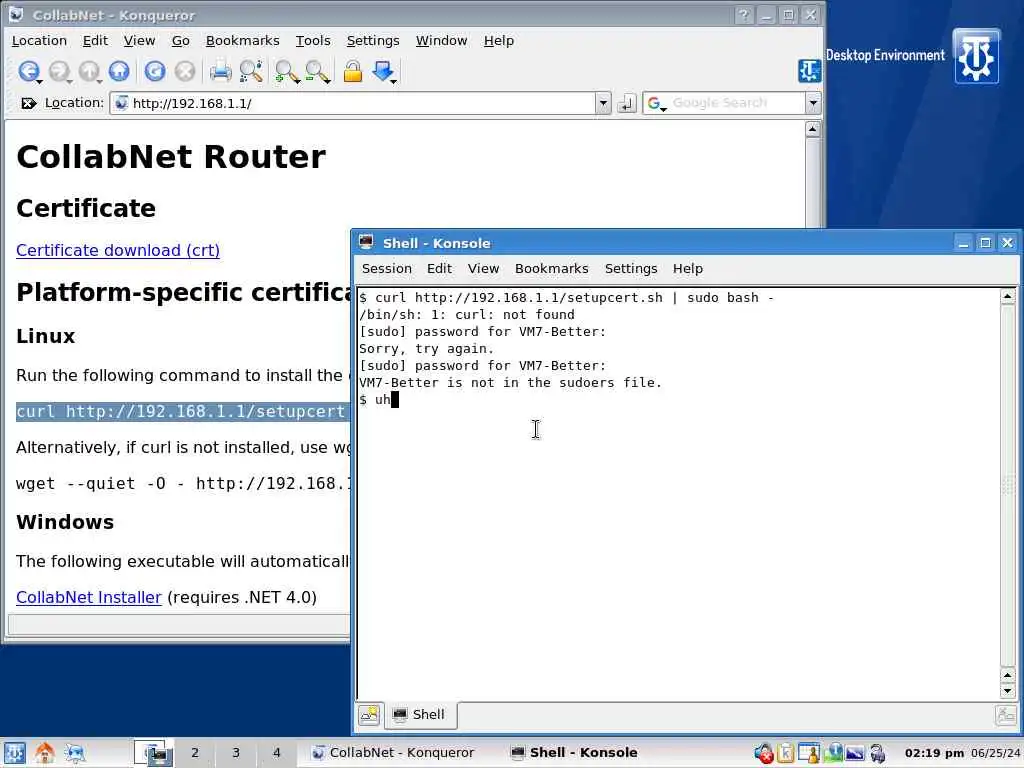Screen dimensions: 1024x768
Task: Select the Shell tab in Konsole
Action: [x=419, y=714]
